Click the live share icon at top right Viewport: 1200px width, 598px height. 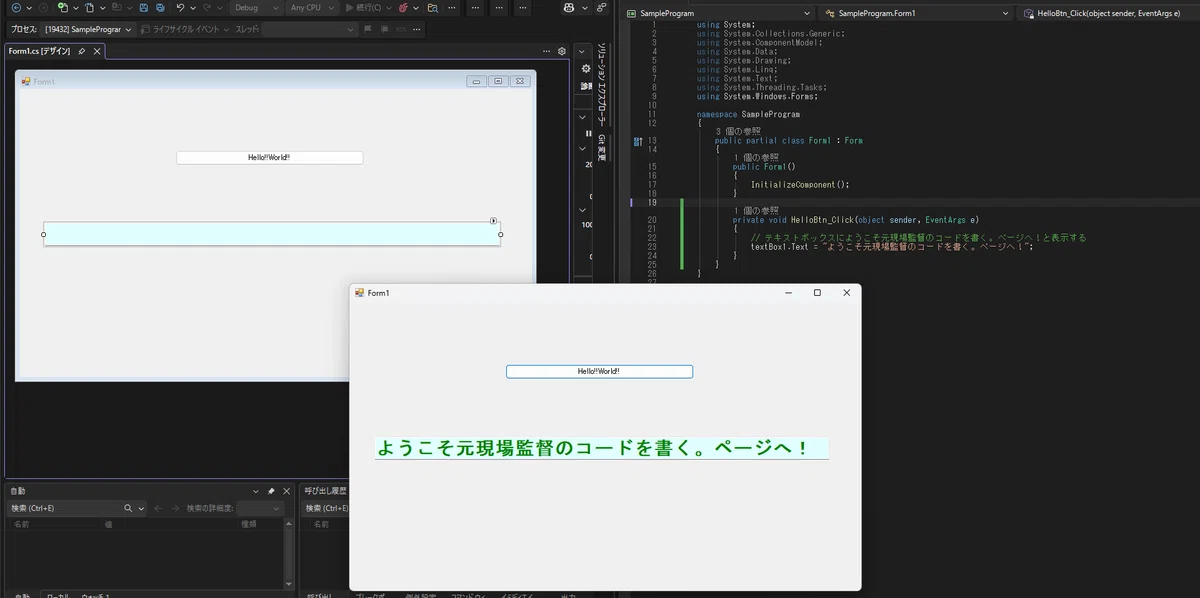tap(601, 7)
